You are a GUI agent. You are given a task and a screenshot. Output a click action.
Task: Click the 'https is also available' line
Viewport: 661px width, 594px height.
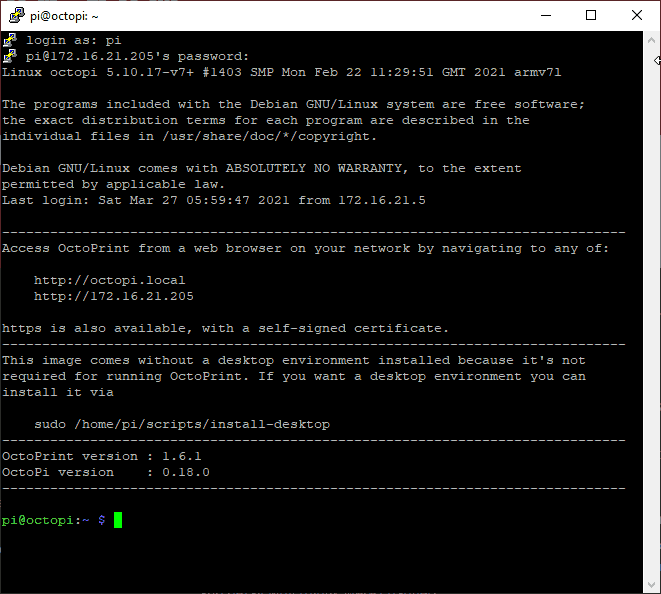pyautogui.click(x=226, y=328)
